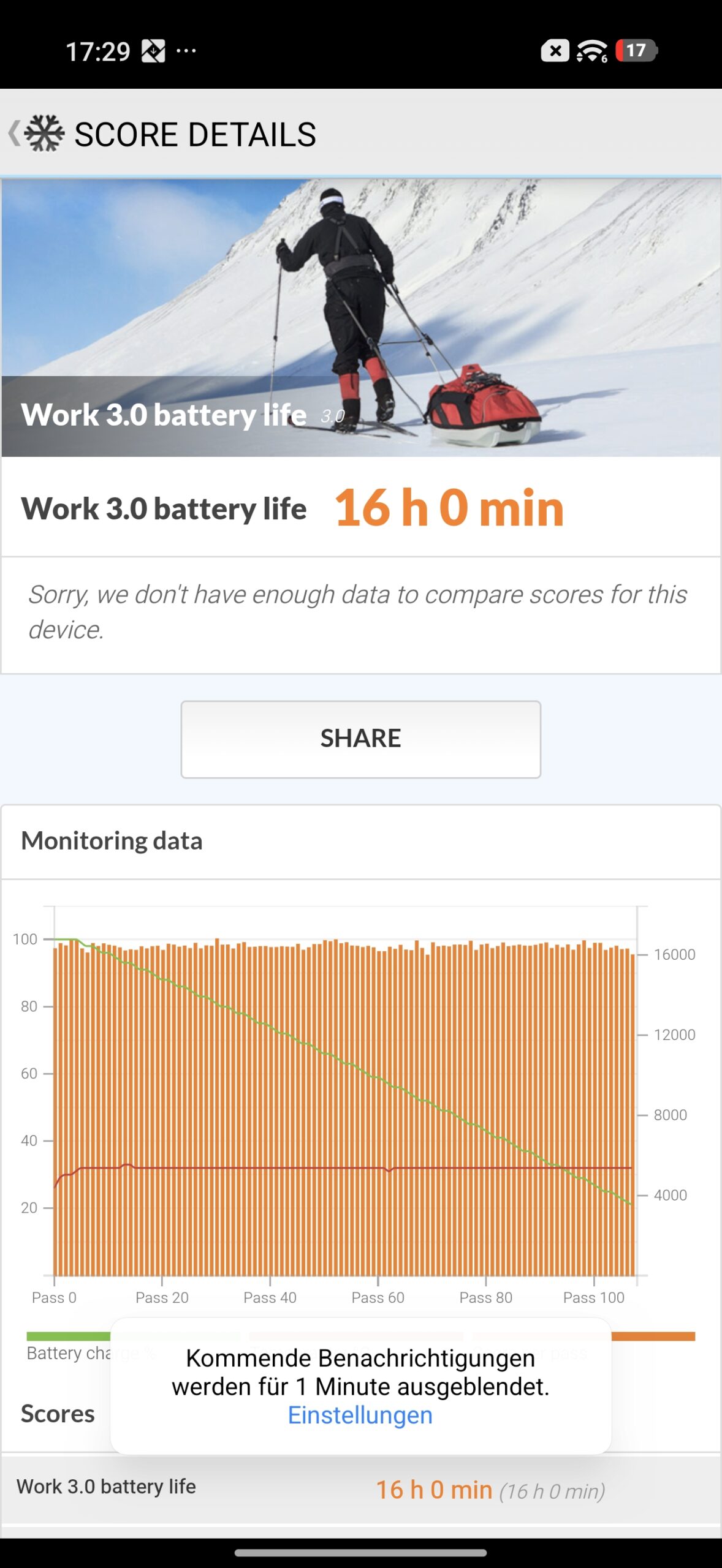Tap the home gesture bar
The image size is (722, 1568).
click(x=360, y=1553)
